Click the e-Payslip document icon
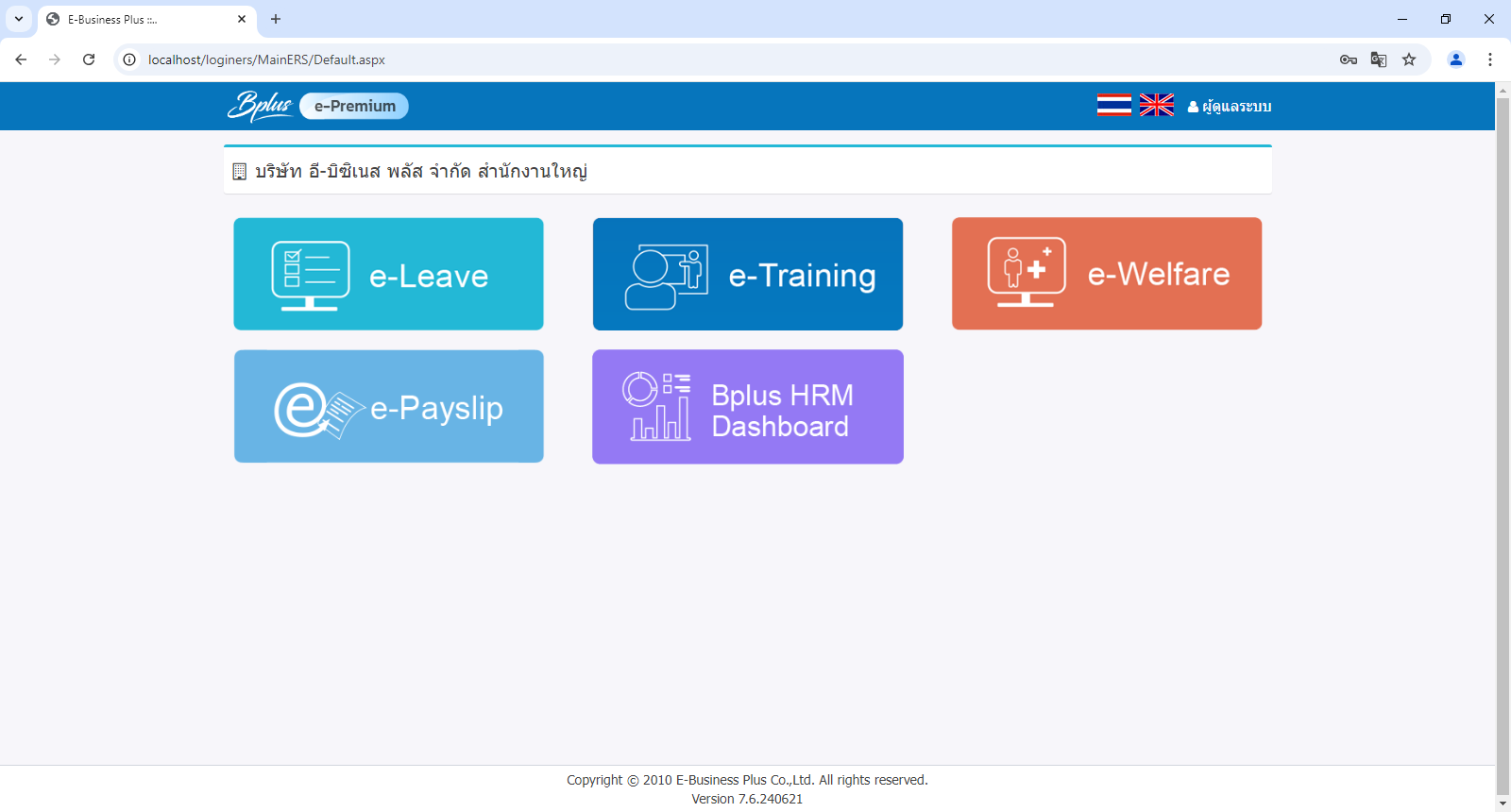The width and height of the screenshot is (1511, 812). click(x=319, y=411)
